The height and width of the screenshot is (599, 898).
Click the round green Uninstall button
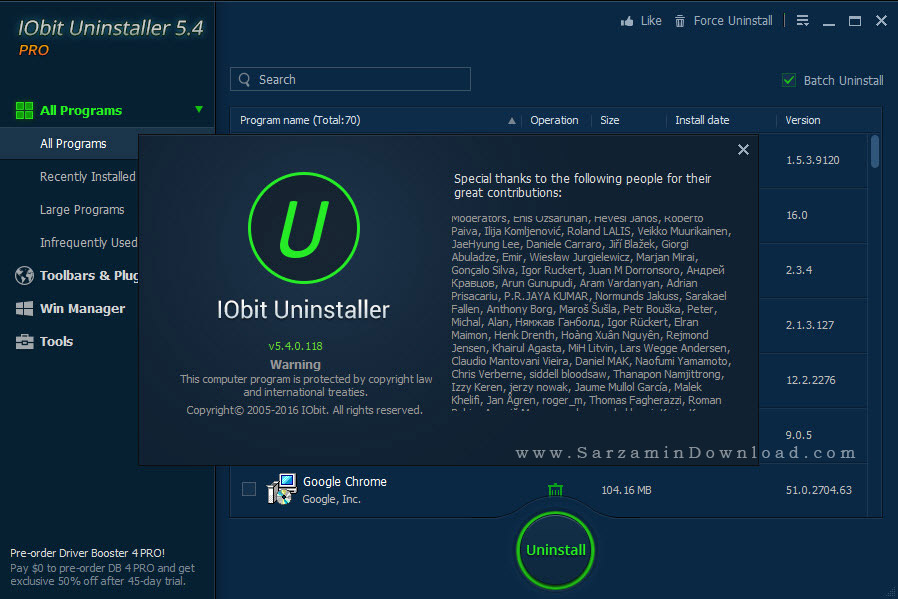(556, 550)
